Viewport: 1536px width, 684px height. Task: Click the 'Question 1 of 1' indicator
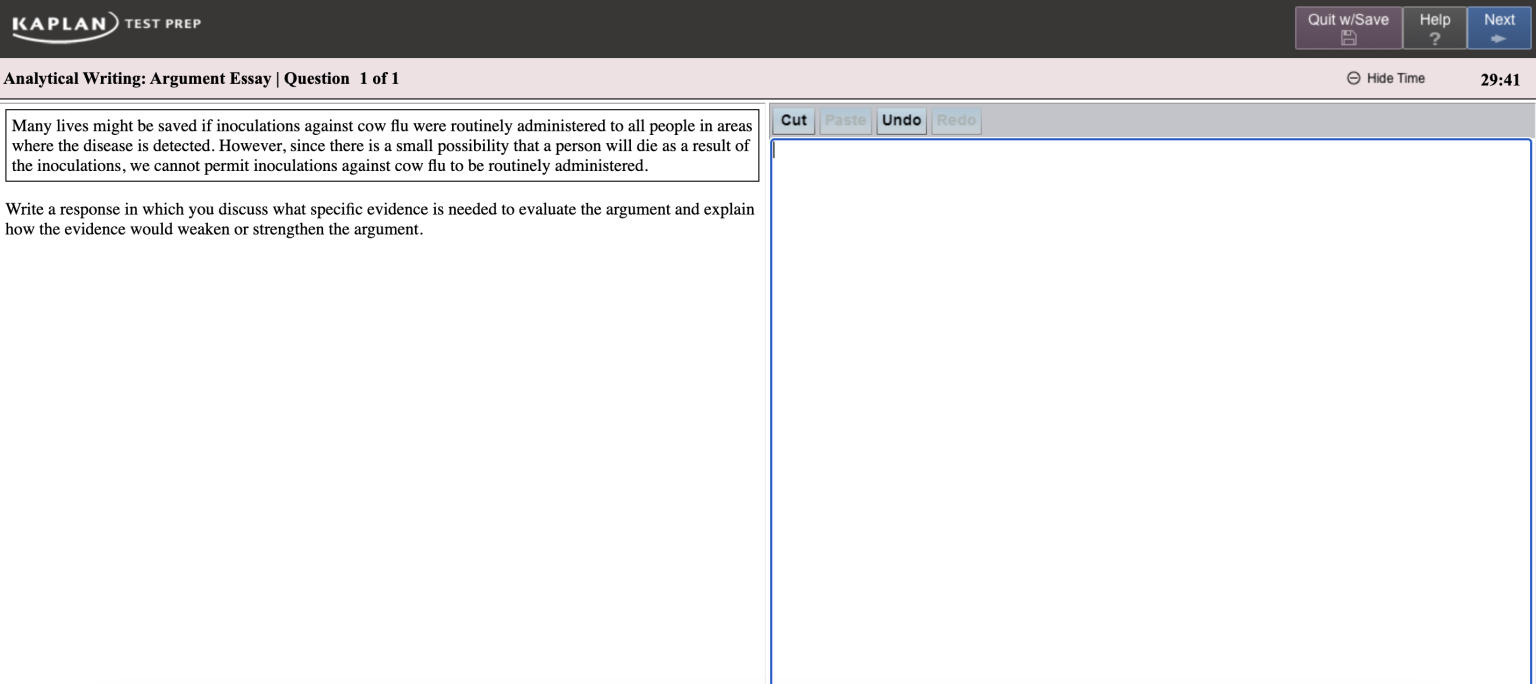341,78
